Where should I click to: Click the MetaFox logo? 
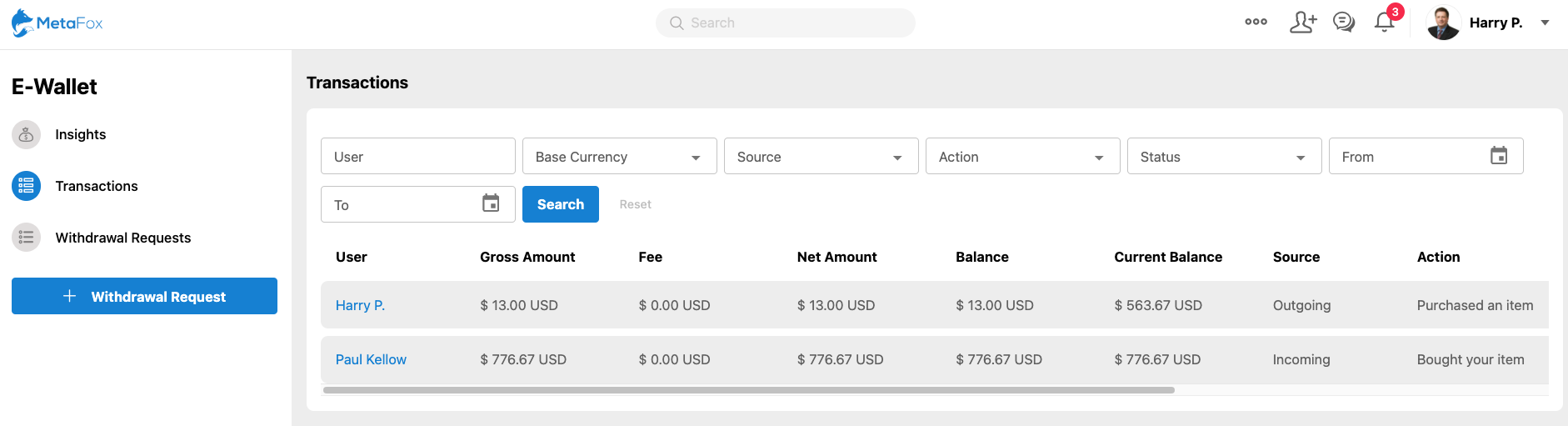57,23
